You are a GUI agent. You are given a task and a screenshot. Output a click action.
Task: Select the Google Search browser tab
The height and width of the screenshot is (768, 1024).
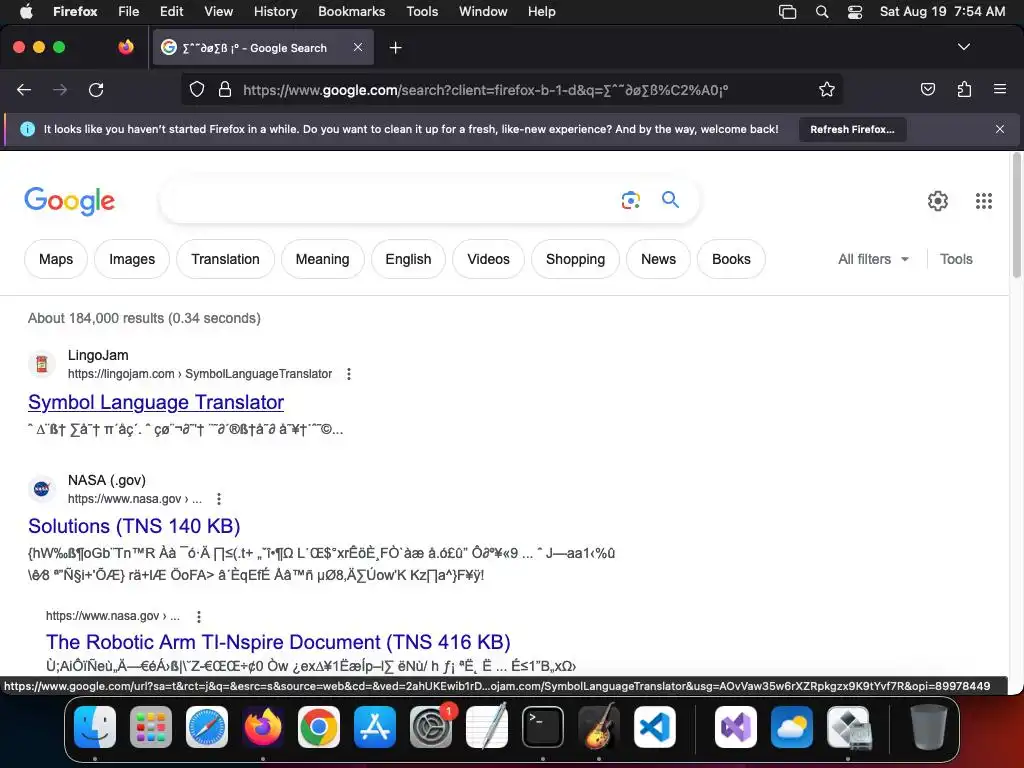263,47
